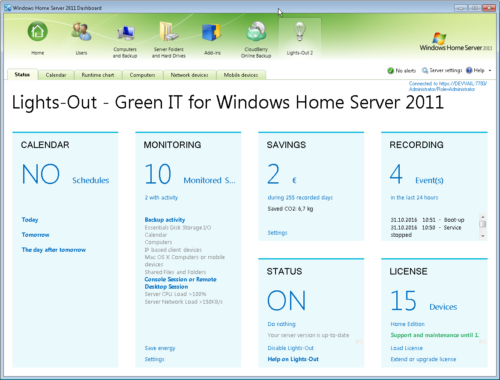Click the dashboard window title icon
500x380 pixels.
[x=8, y=8]
